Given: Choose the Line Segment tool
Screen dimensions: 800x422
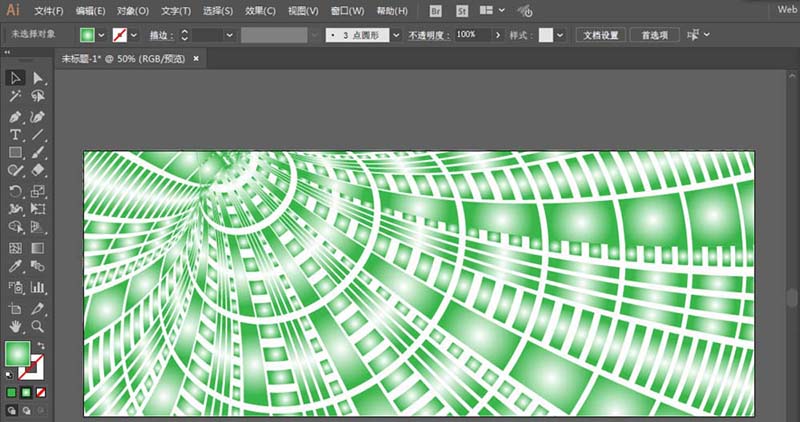Looking at the screenshot, I should 38,135.
